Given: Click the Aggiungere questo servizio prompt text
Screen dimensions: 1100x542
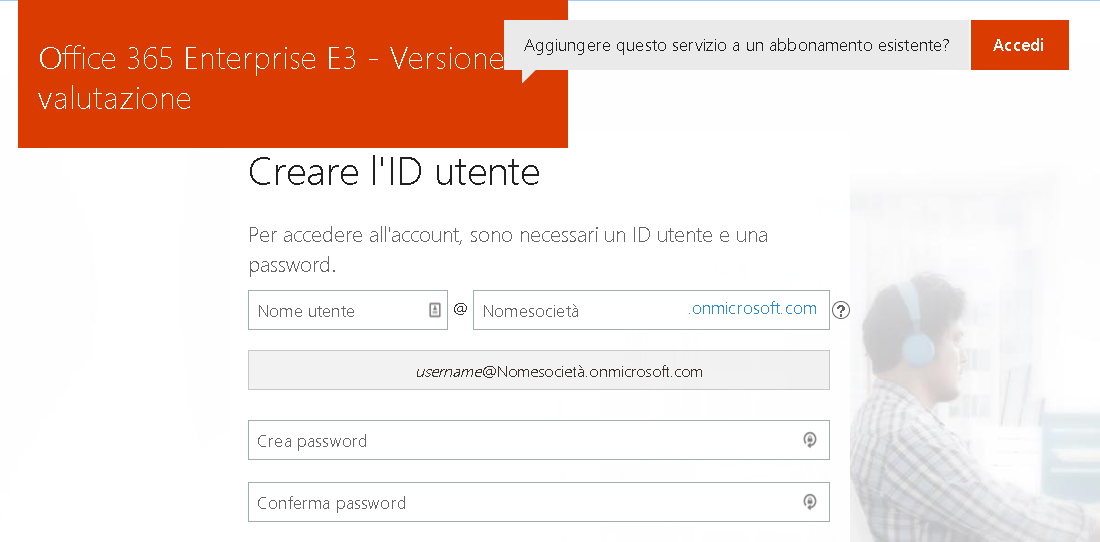Looking at the screenshot, I should (x=737, y=46).
